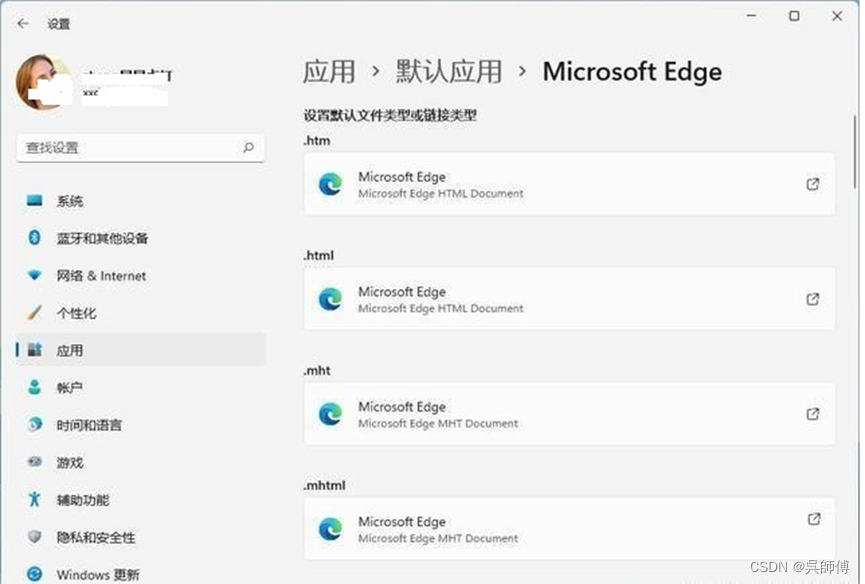Open the user profile avatar picture
The height and width of the screenshot is (584, 865).
pos(44,82)
